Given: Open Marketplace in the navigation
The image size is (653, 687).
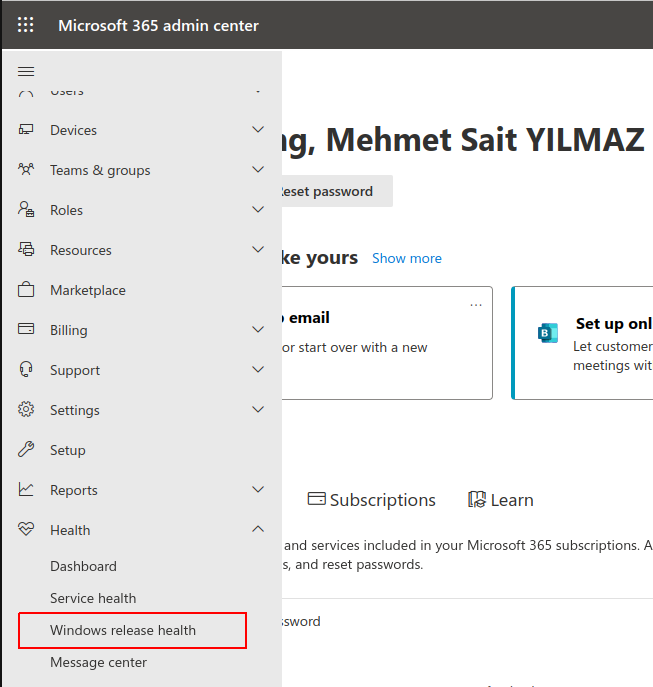Looking at the screenshot, I should click(x=141, y=290).
